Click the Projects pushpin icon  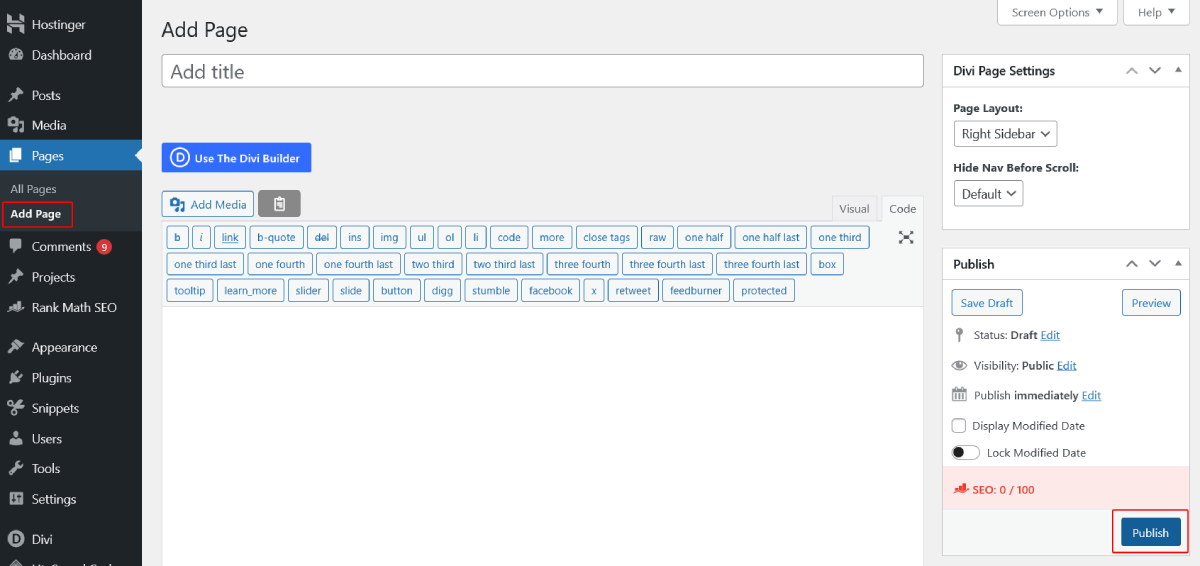(16, 277)
